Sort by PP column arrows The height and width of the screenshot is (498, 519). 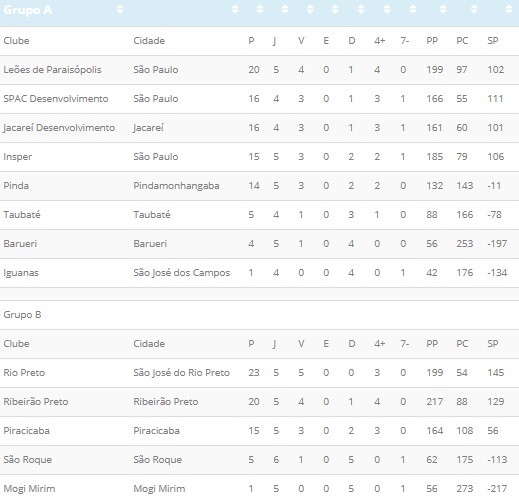click(x=443, y=9)
